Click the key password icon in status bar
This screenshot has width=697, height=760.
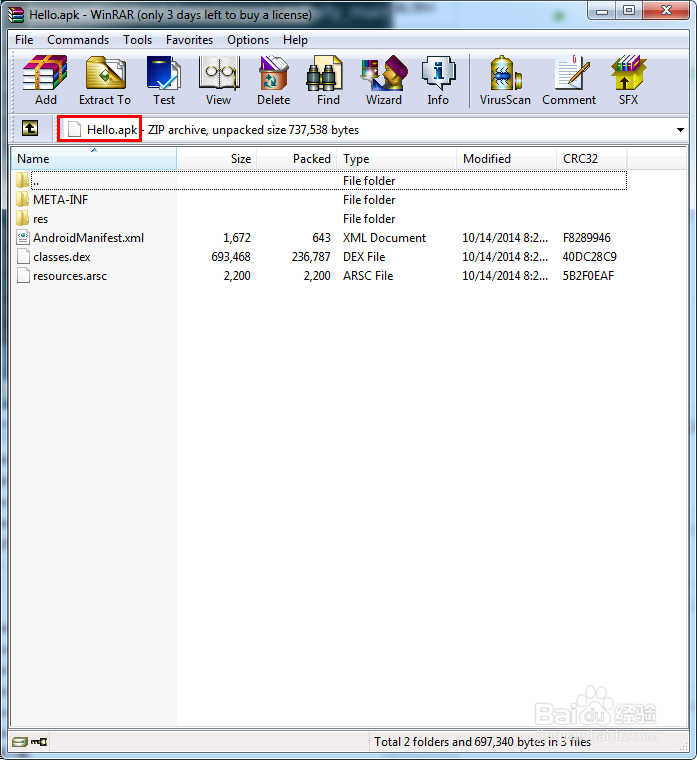[x=39, y=742]
